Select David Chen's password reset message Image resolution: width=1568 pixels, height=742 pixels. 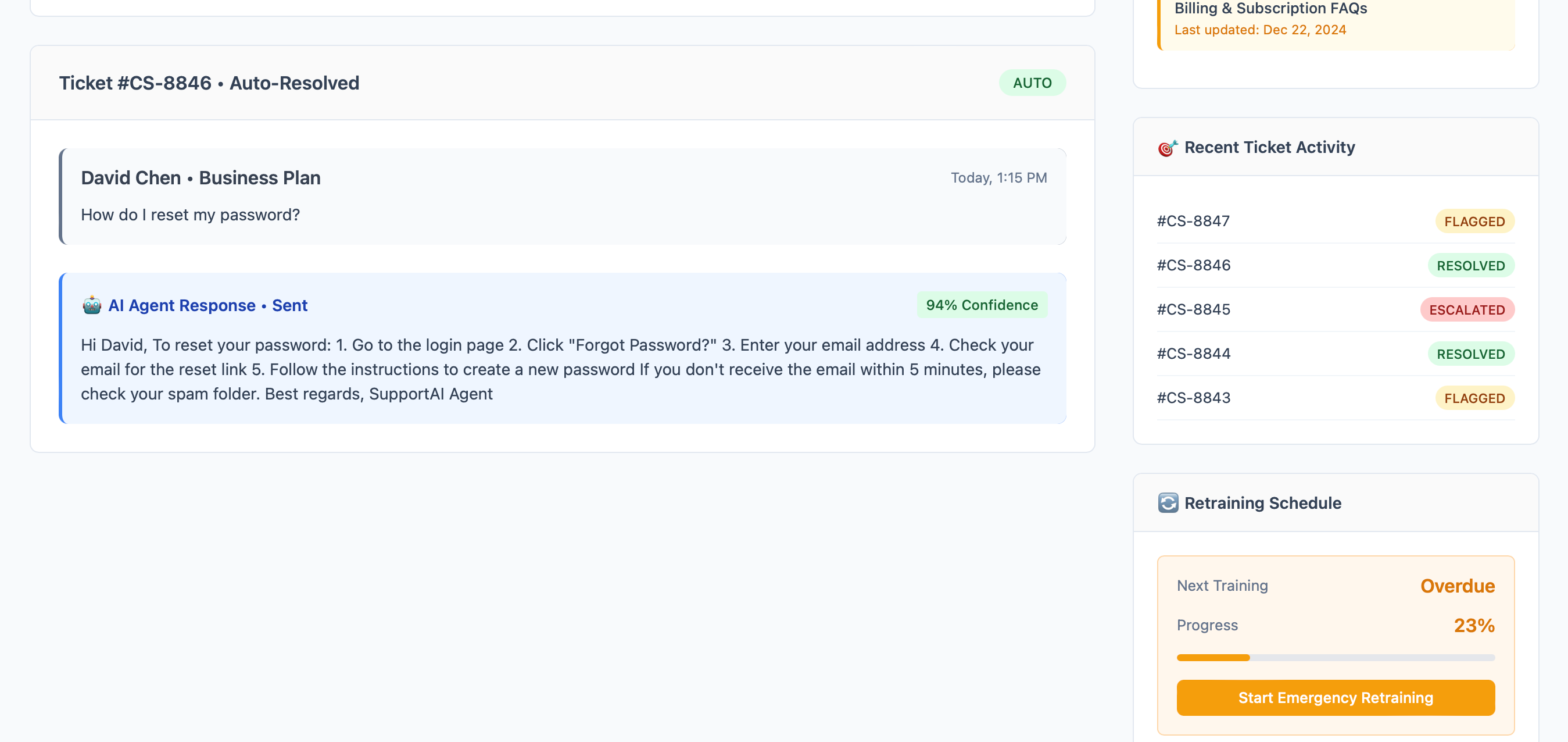190,215
